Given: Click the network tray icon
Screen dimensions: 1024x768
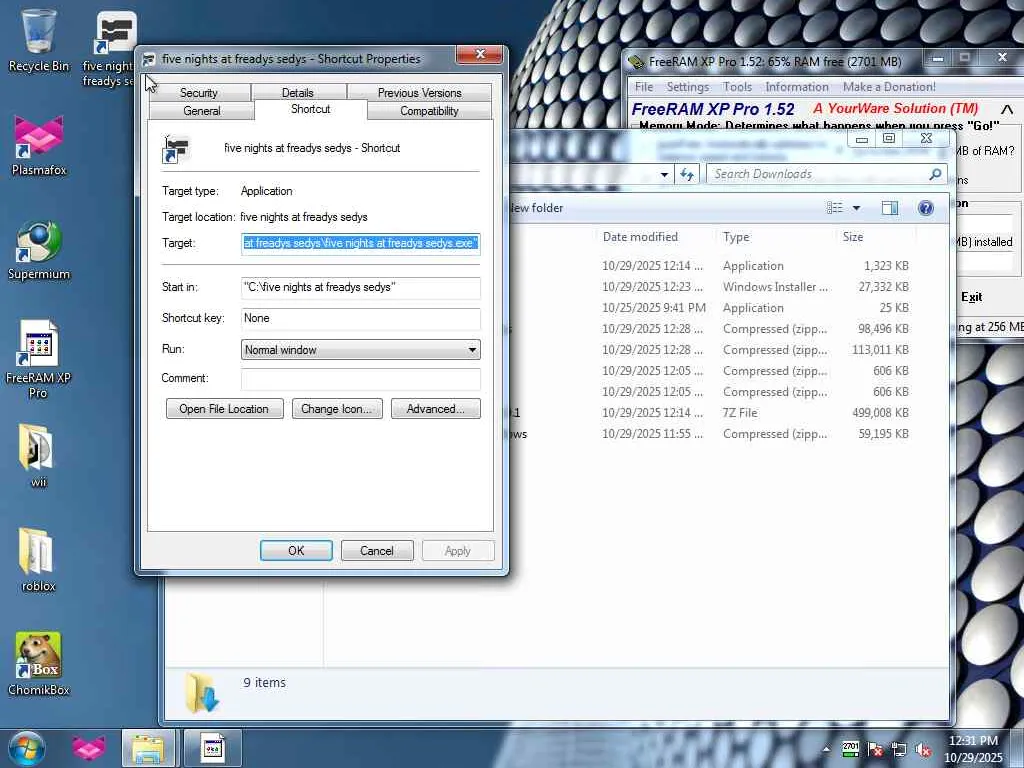Looking at the screenshot, I should click(x=899, y=749).
